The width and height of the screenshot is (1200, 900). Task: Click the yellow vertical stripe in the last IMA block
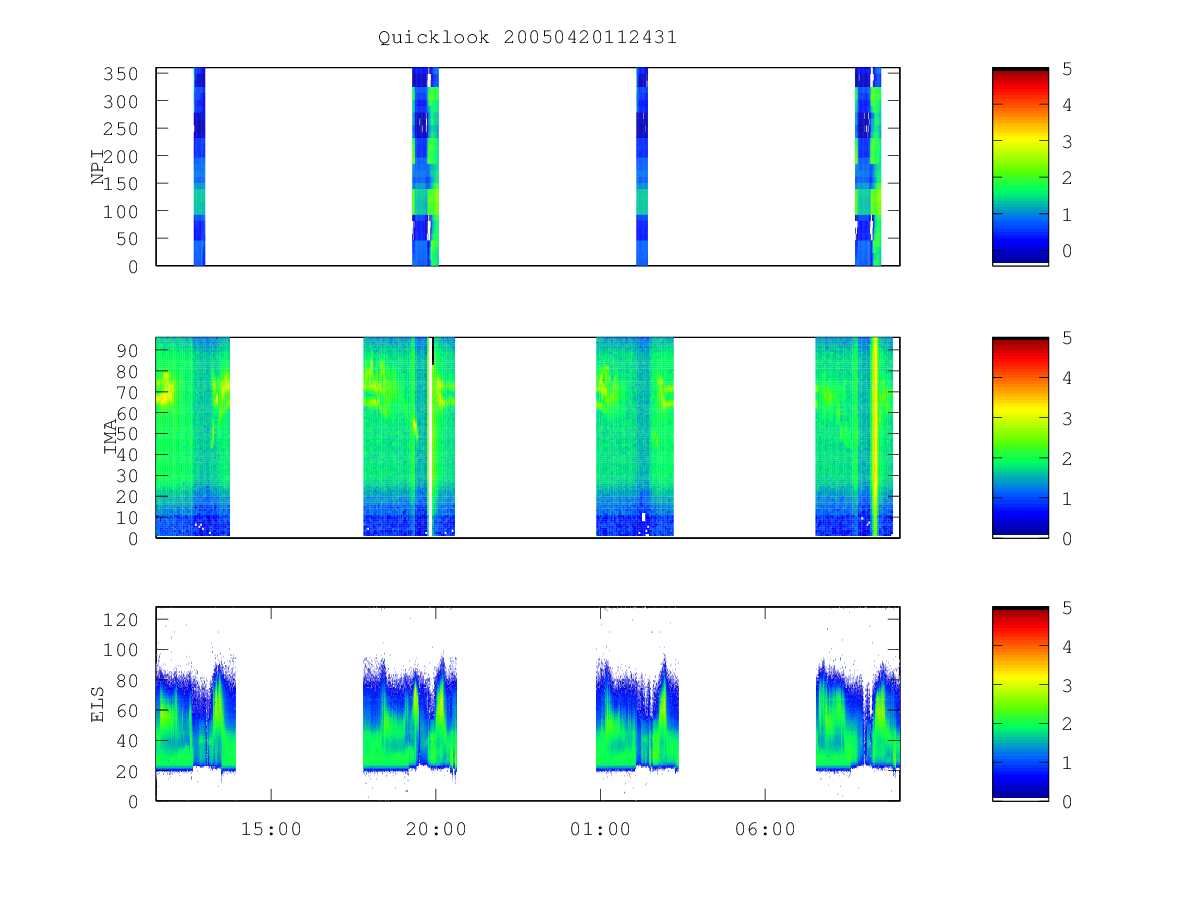[x=875, y=437]
